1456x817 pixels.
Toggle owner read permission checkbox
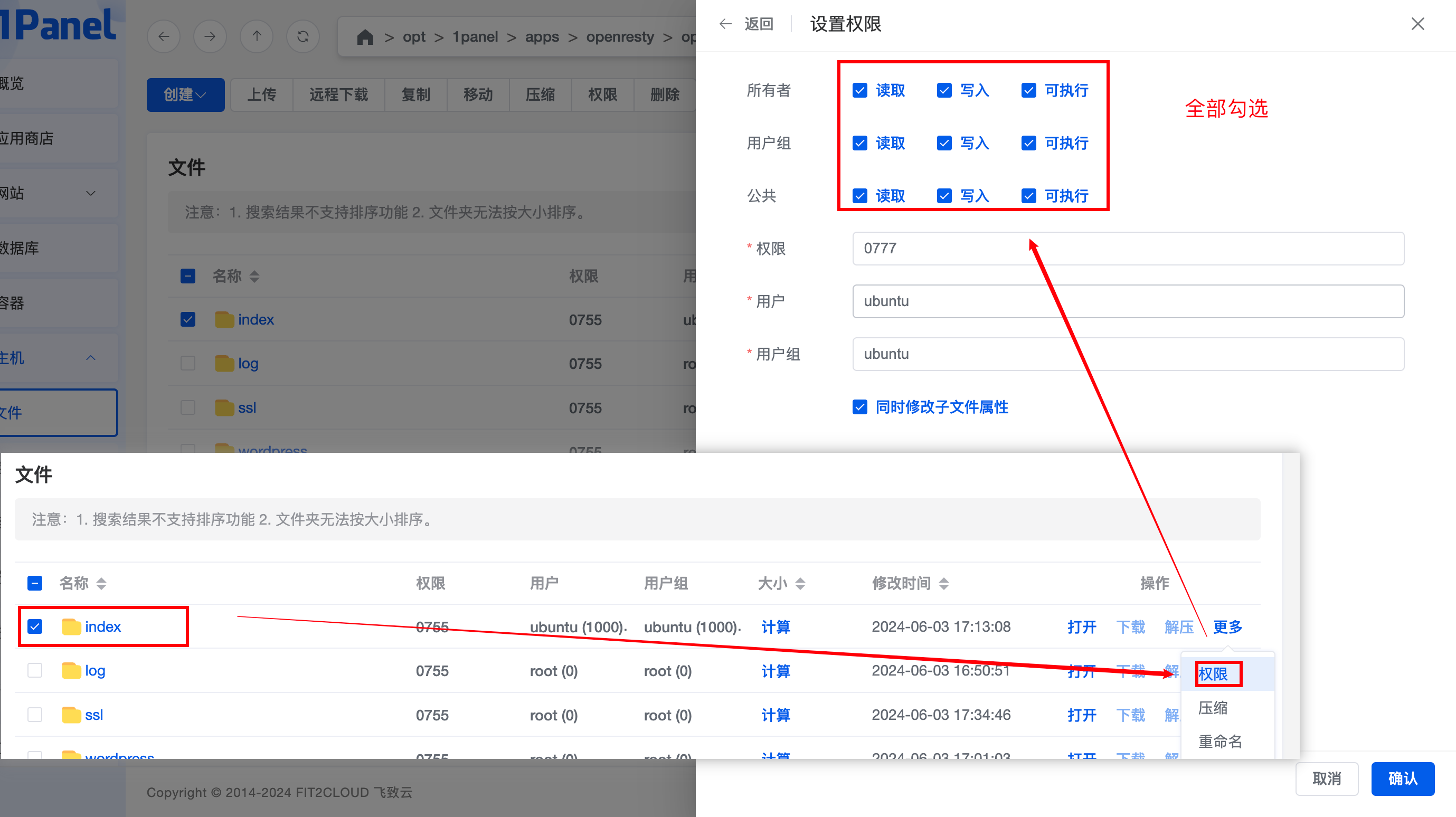coord(859,90)
